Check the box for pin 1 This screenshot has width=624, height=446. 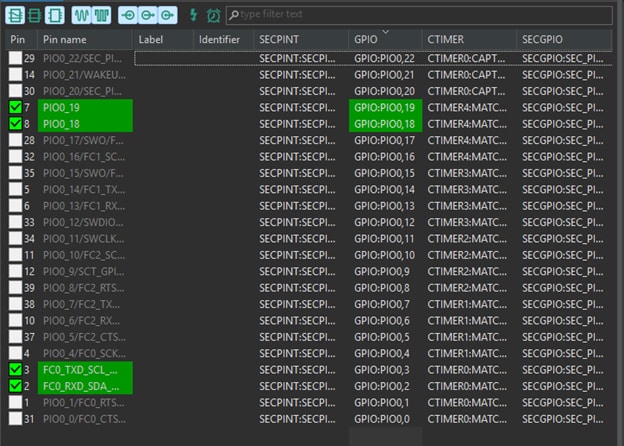pos(16,402)
